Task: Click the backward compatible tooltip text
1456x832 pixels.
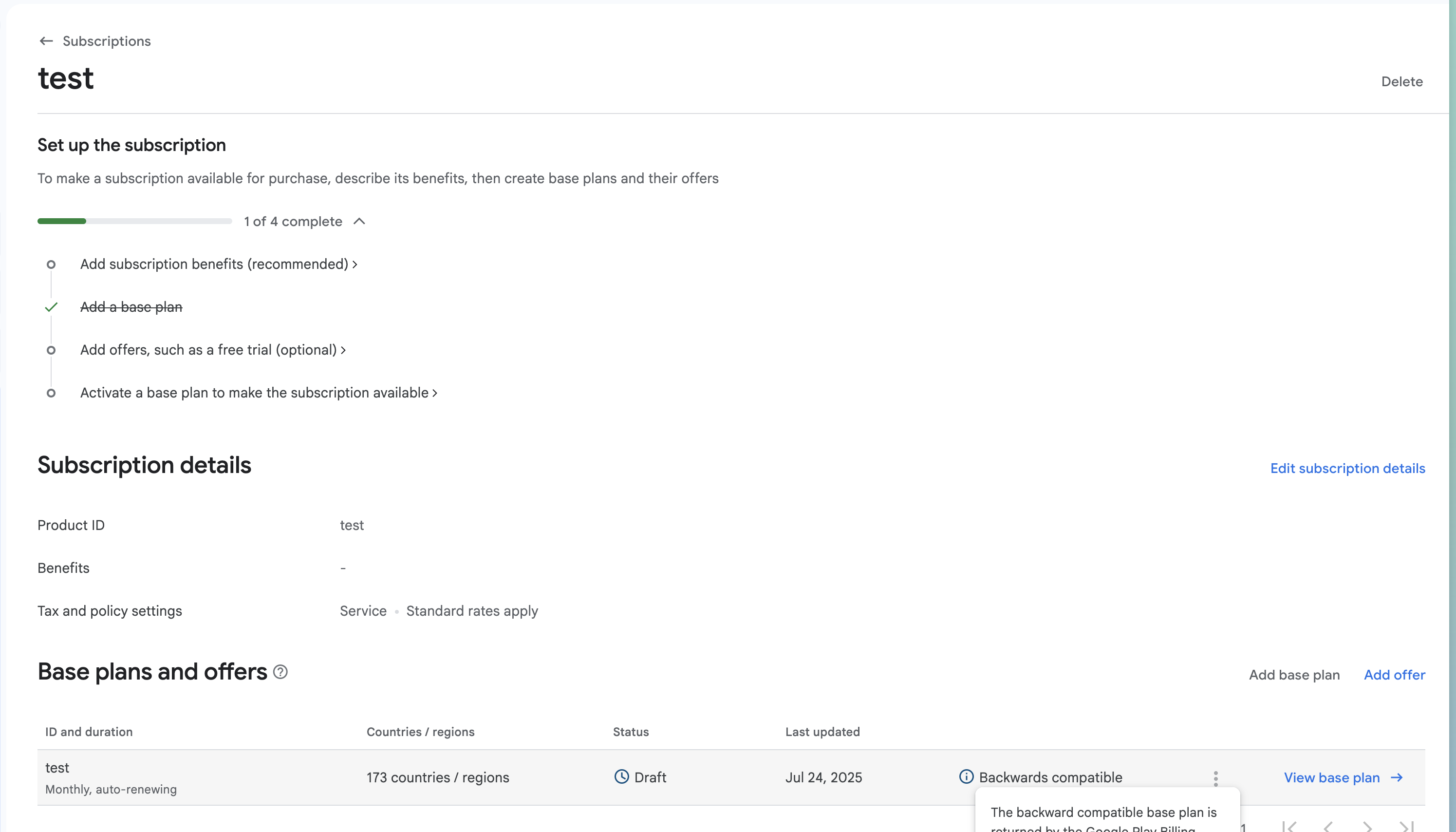Action: pyautogui.click(x=1103, y=818)
